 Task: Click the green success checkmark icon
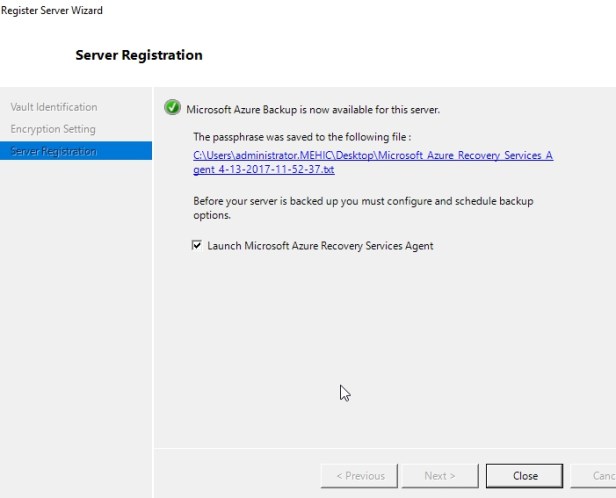click(x=172, y=107)
